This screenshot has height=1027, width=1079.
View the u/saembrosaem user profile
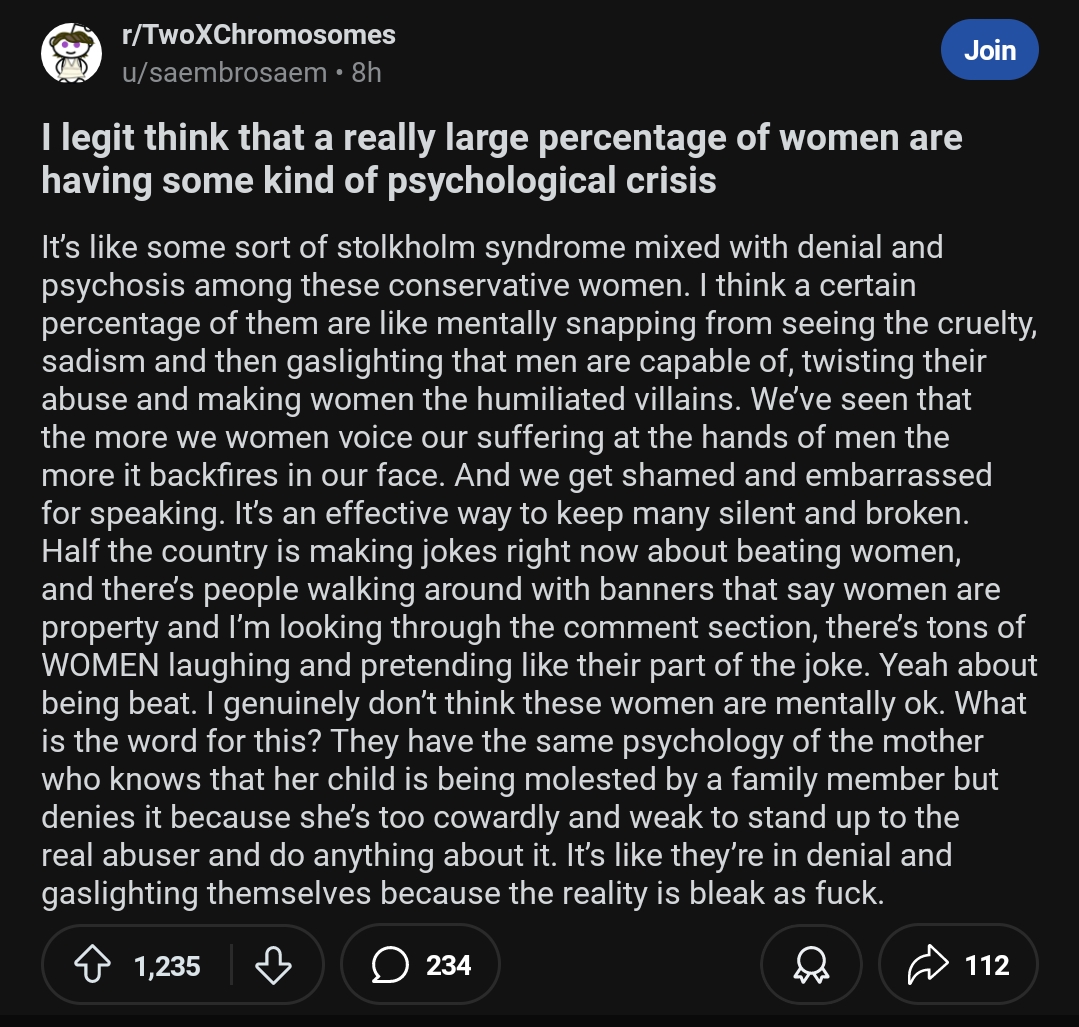coord(224,73)
